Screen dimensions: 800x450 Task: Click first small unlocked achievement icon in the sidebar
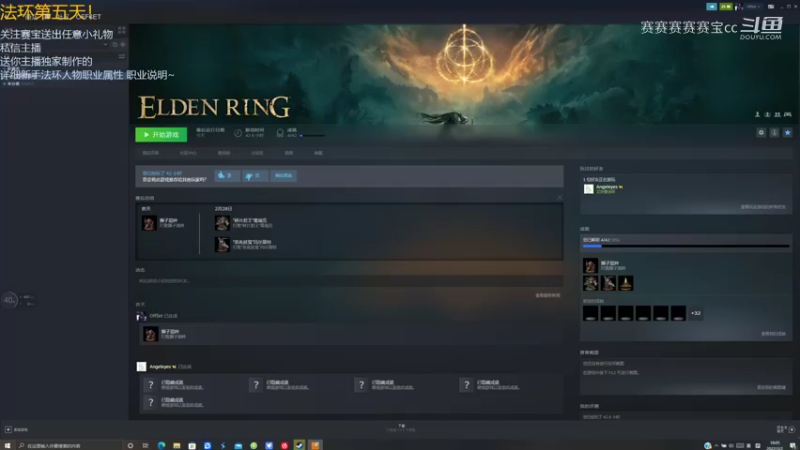[x=590, y=283]
